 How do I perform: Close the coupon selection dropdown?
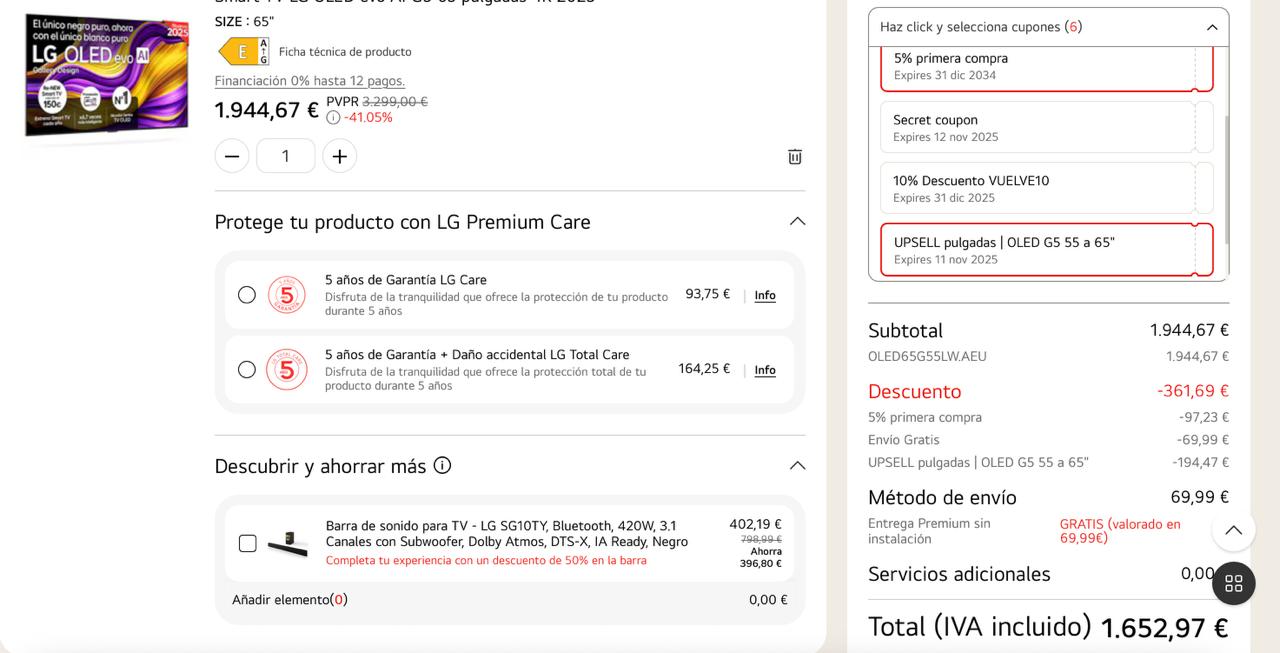pyautogui.click(x=1212, y=27)
